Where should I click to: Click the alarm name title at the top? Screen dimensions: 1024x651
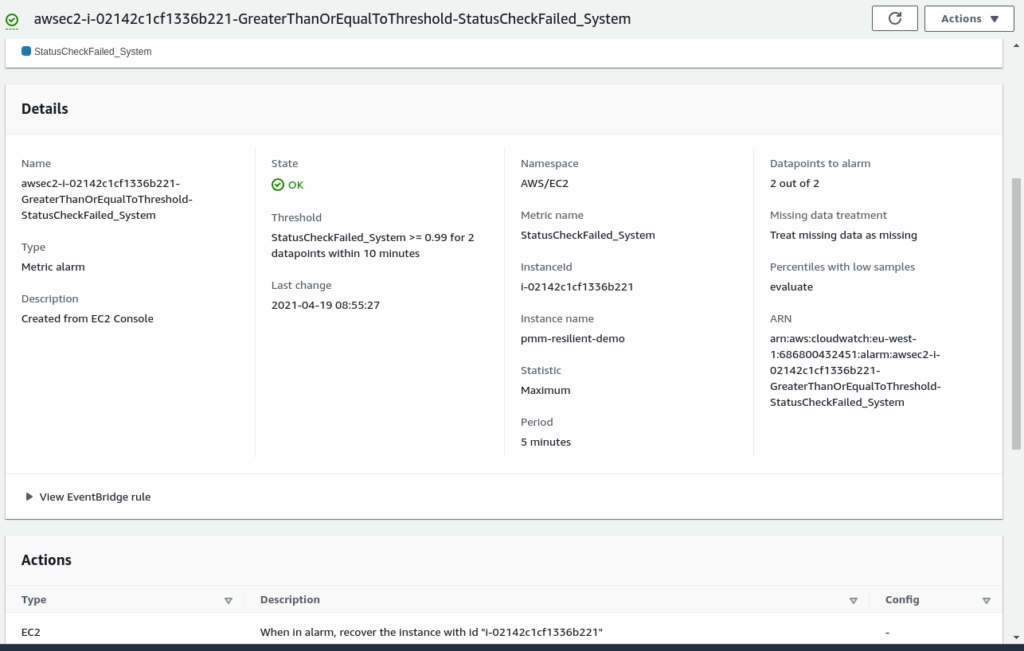[332, 17]
